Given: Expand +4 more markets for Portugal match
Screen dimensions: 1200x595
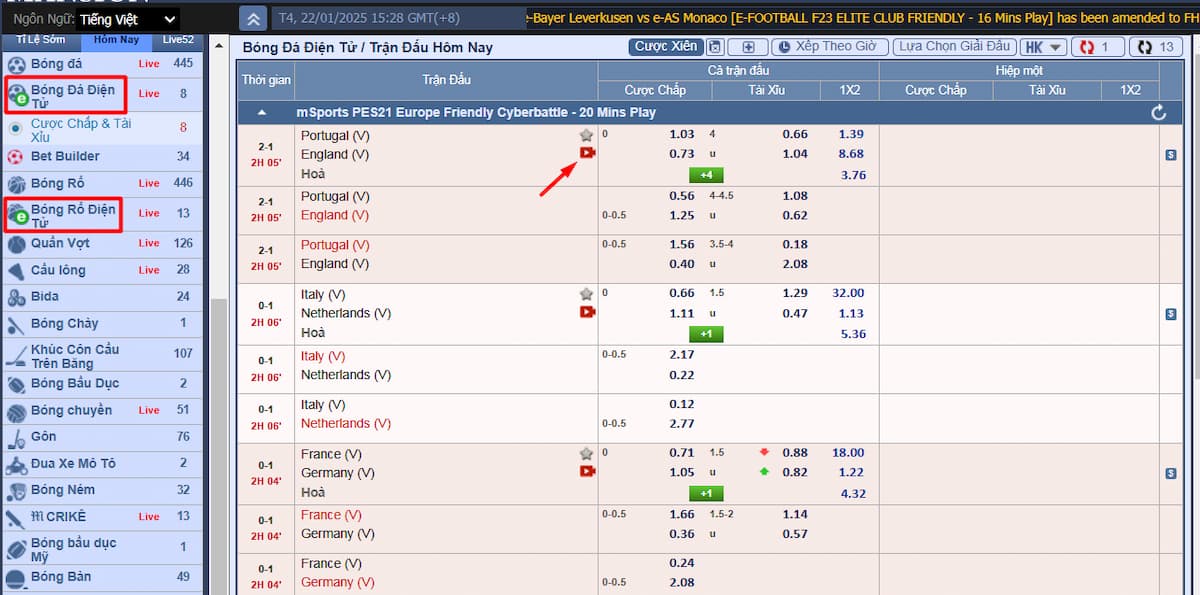Looking at the screenshot, I should coord(705,175).
